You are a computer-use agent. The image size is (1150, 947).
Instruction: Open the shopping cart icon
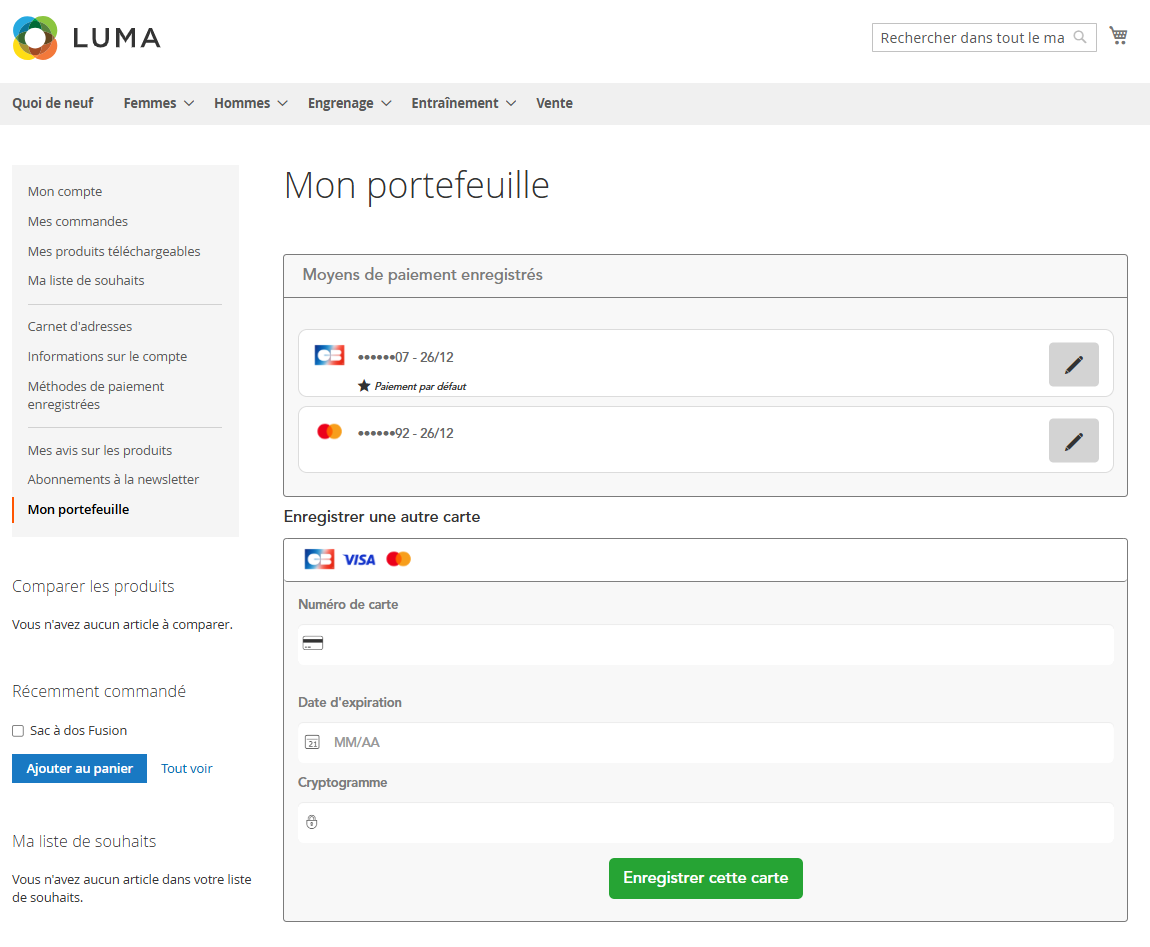[1118, 37]
